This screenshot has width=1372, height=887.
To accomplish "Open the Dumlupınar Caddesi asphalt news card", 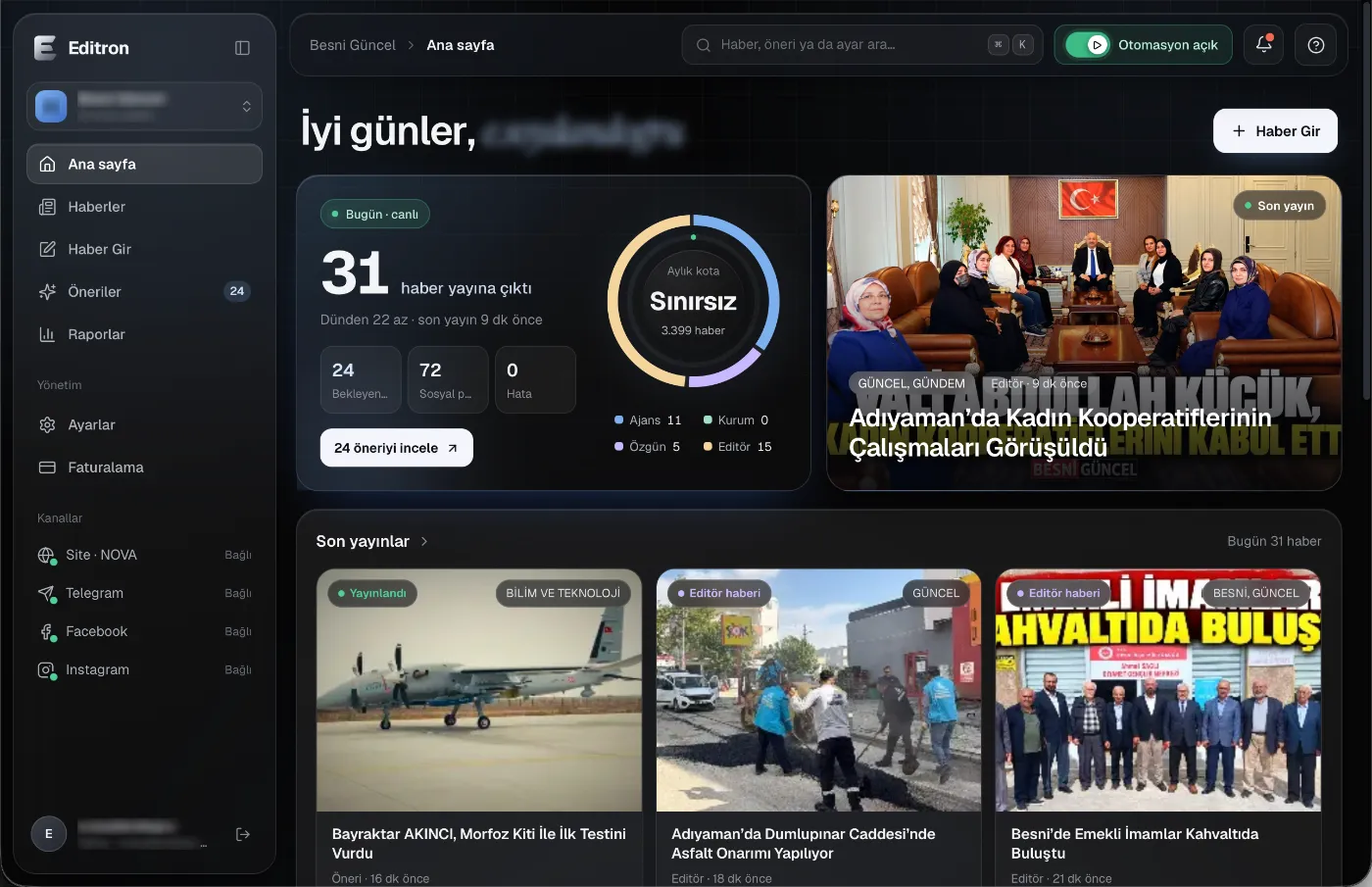I will (818, 728).
